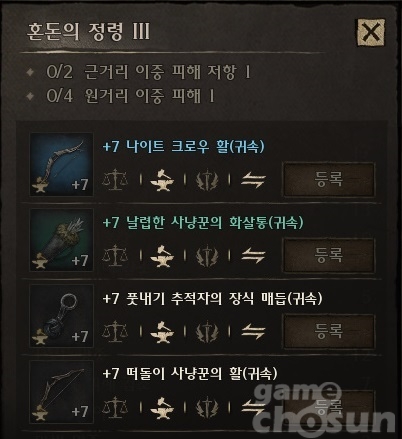Select the 날렵한 사냥꾼의 화살통 quiver thumbnail
This screenshot has height=439, width=402.
coord(61,240)
